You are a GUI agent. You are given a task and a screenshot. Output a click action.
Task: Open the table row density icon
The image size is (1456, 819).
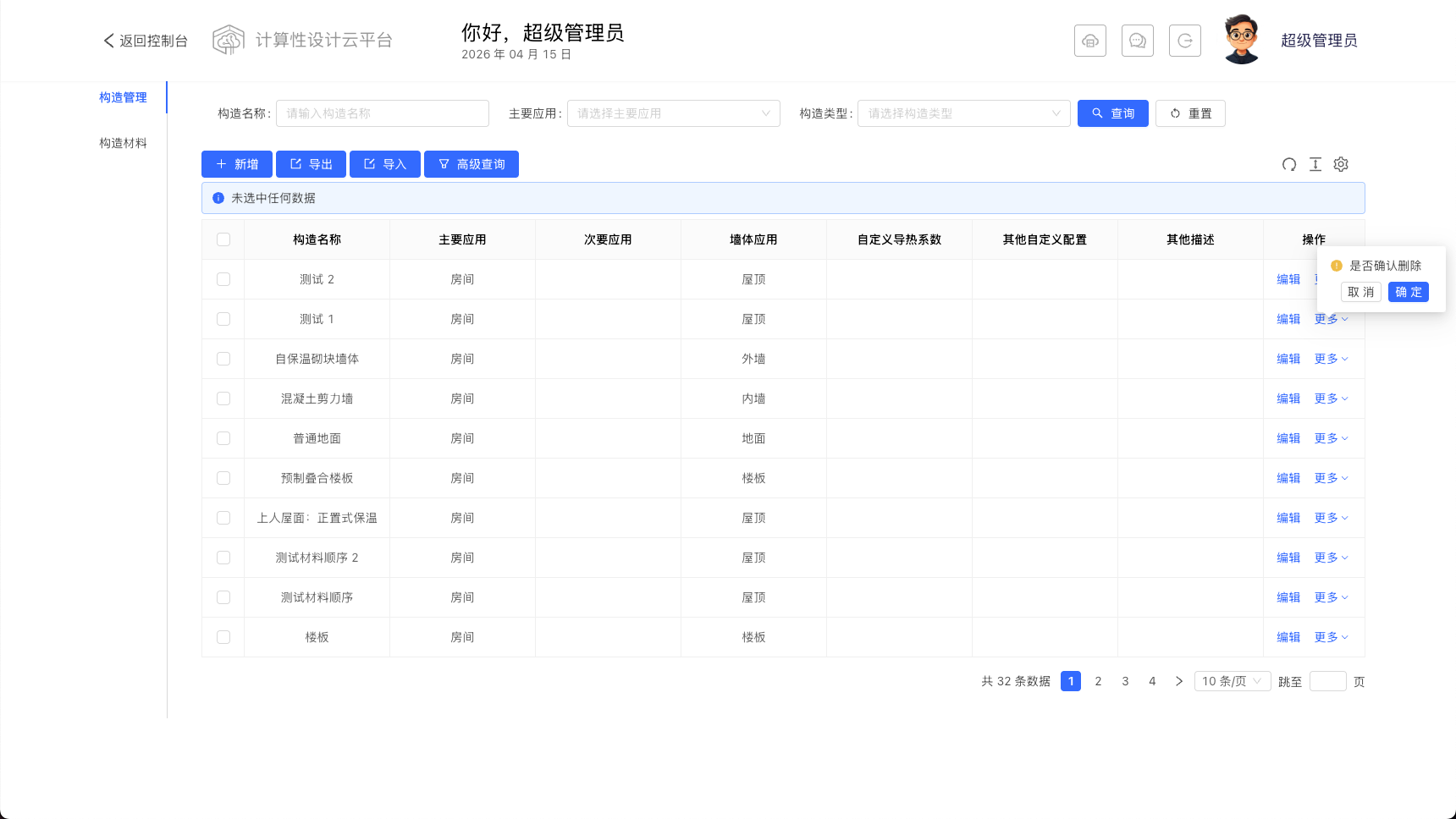(1315, 164)
